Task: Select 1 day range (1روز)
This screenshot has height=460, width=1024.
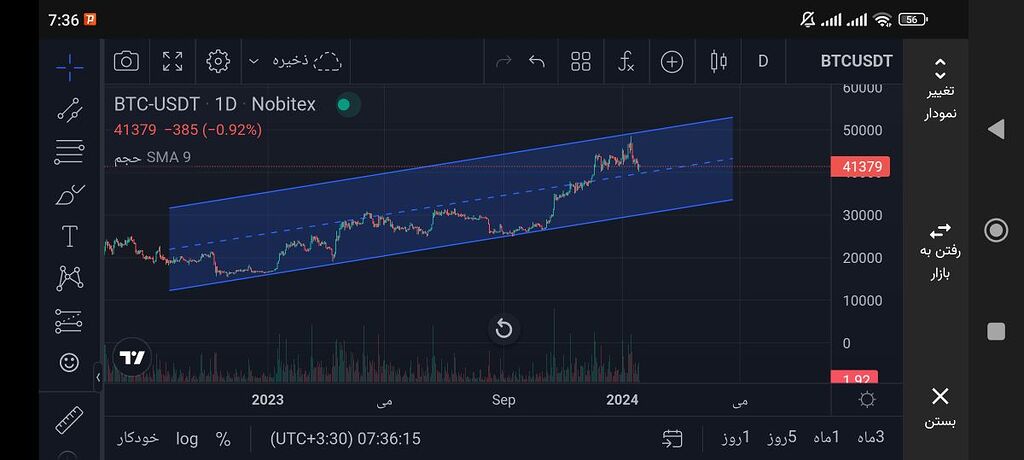Action: click(736, 438)
